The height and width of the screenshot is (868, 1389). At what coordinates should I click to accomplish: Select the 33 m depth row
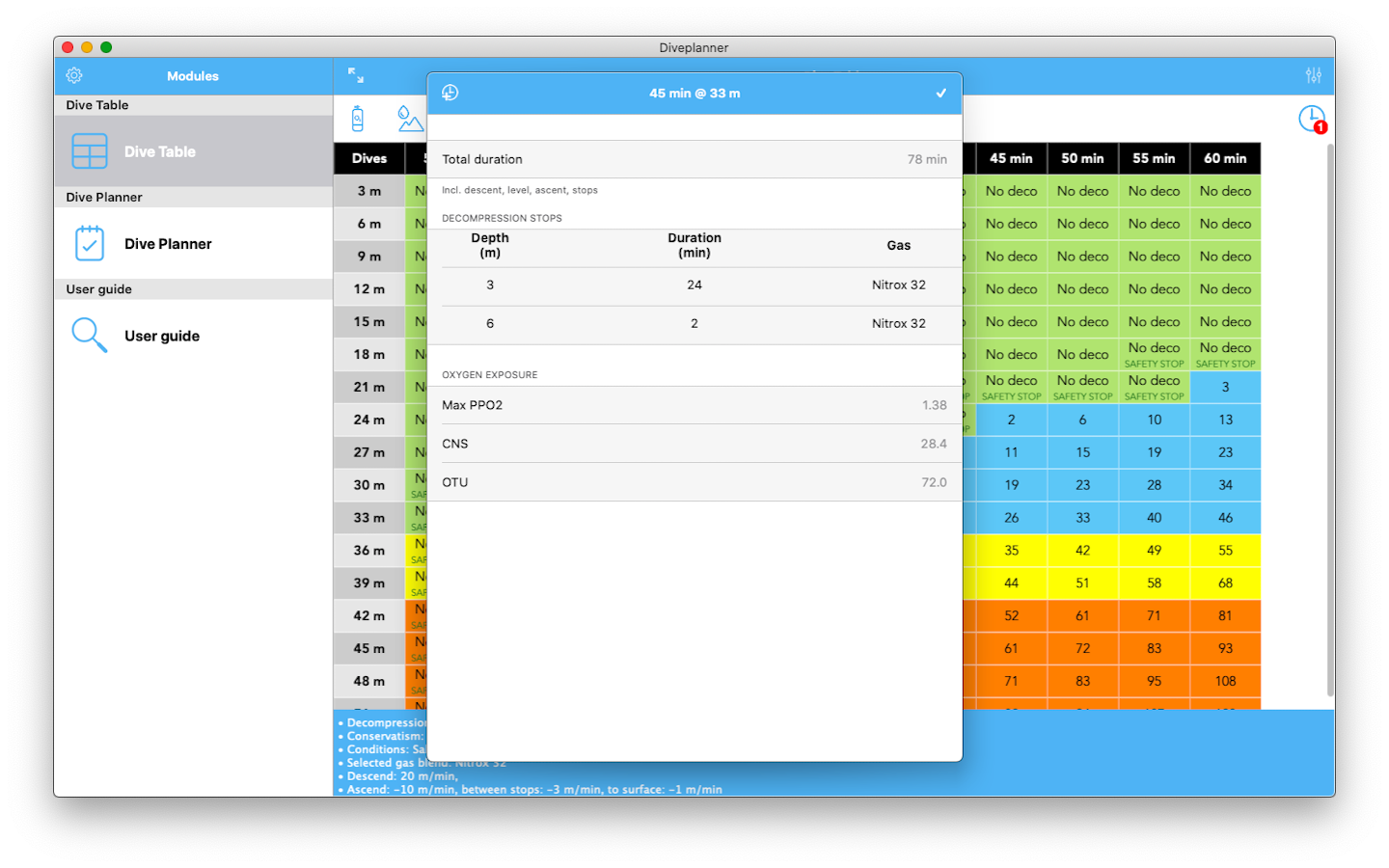coord(369,518)
